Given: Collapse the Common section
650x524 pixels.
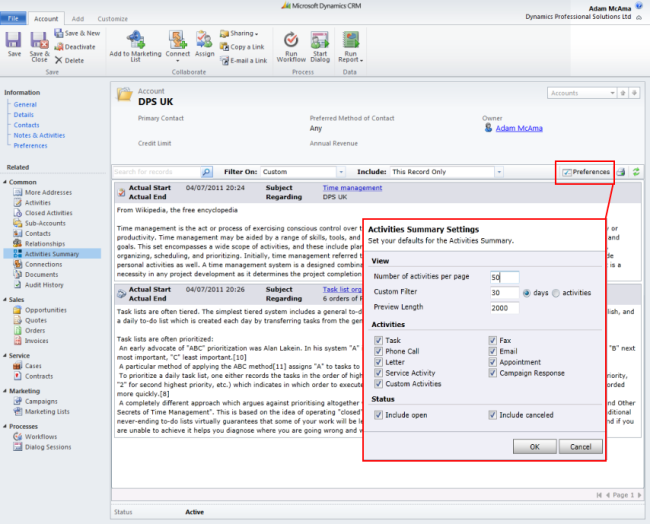Looking at the screenshot, I should [5, 182].
